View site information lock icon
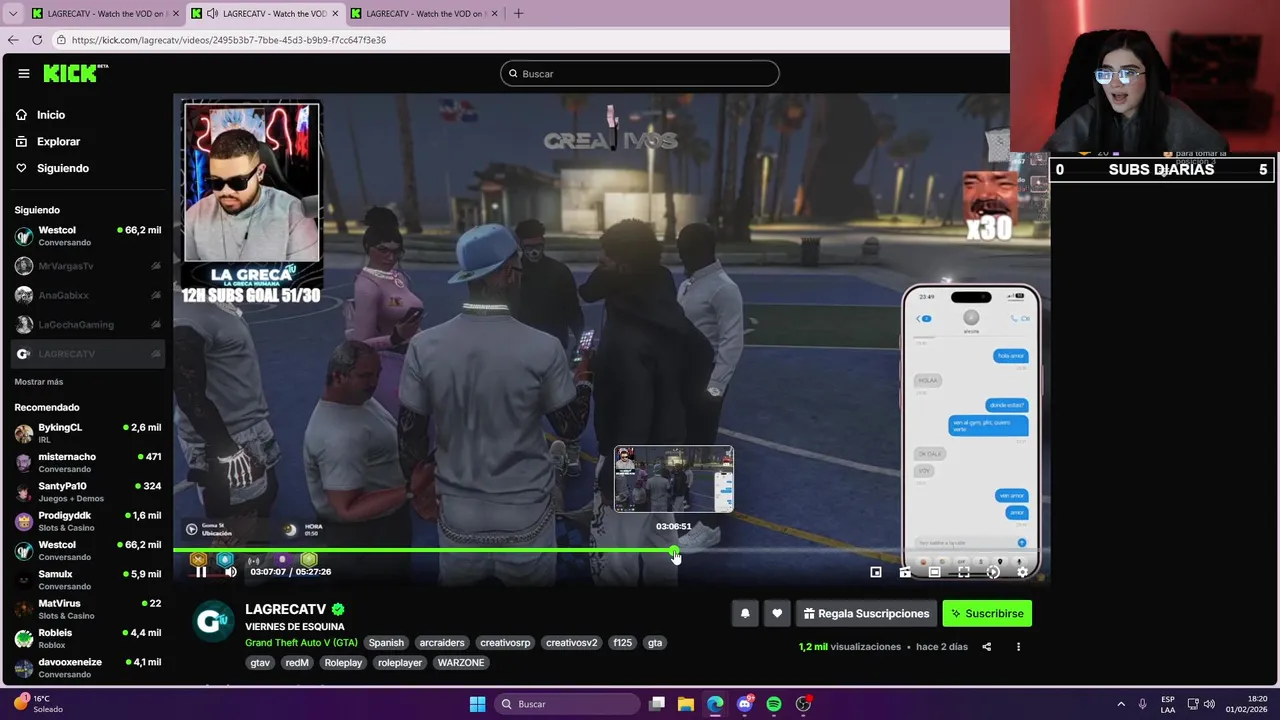This screenshot has height=720, width=1280. 61,40
